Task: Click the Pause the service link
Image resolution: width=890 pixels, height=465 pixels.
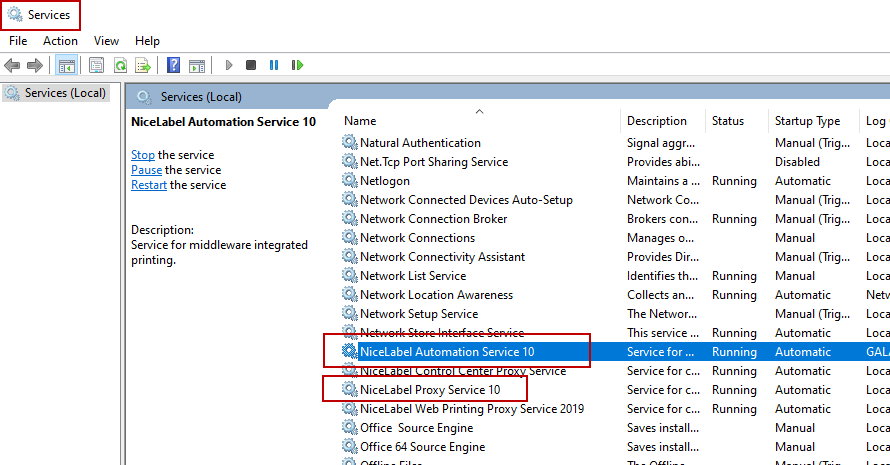Action: pos(146,170)
